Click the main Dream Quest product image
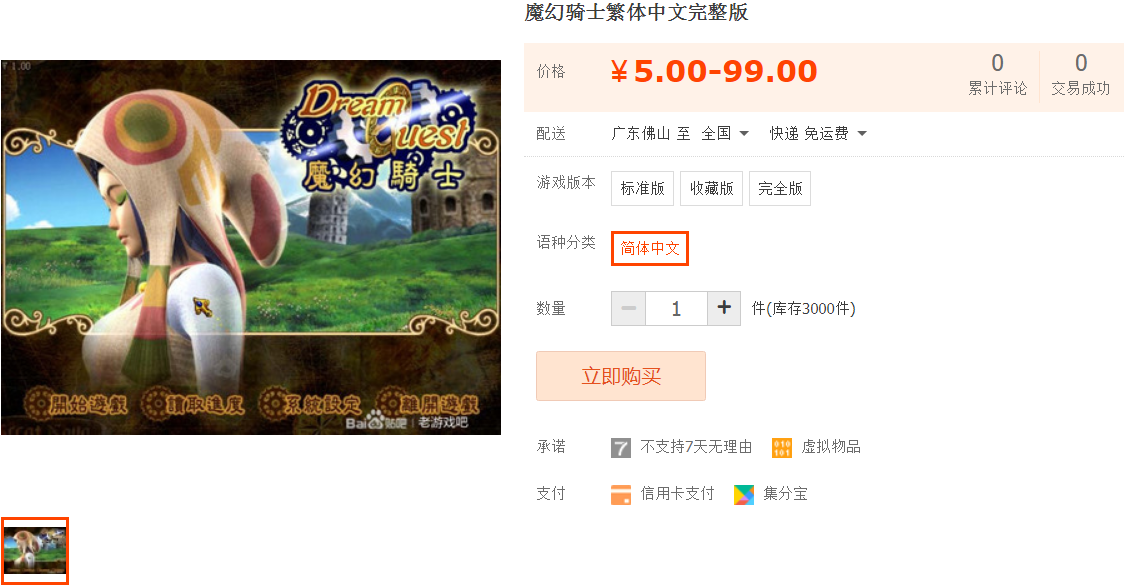The width and height of the screenshot is (1127, 588). (251, 247)
